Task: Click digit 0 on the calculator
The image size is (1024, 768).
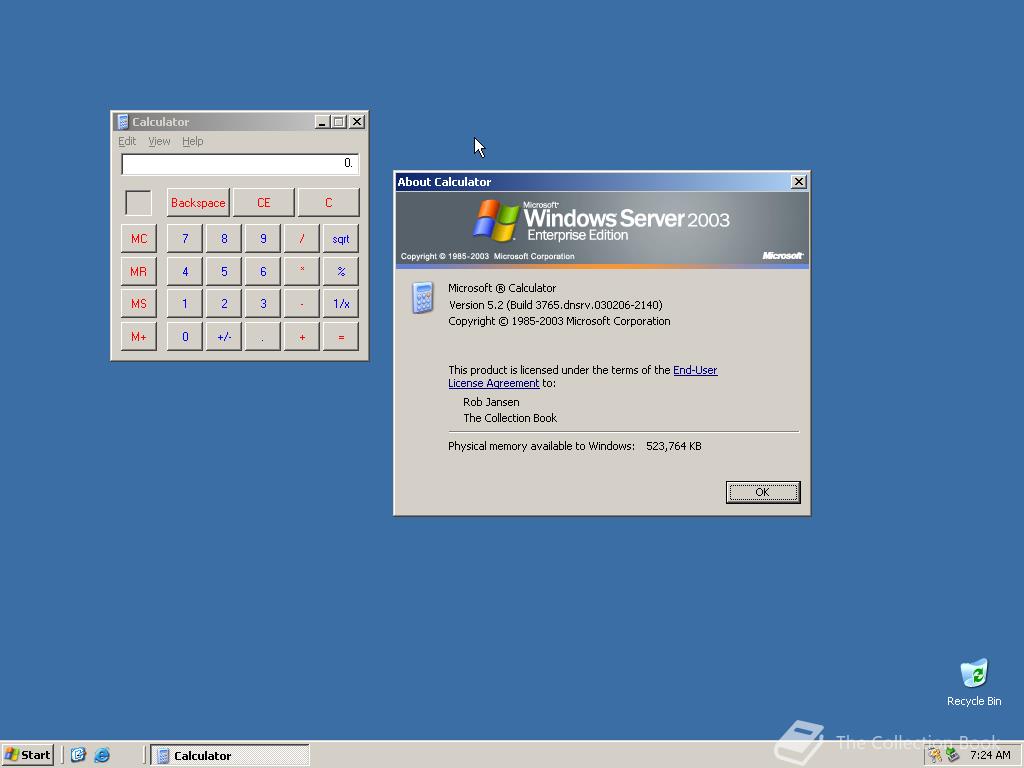Action: [x=185, y=336]
